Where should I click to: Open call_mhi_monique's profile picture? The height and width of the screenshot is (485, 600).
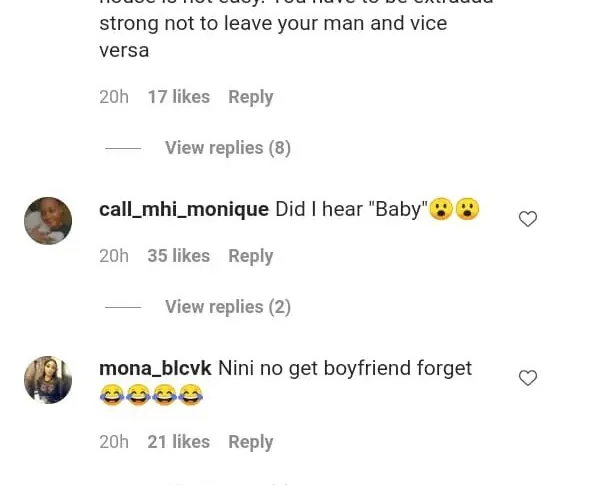(48, 221)
